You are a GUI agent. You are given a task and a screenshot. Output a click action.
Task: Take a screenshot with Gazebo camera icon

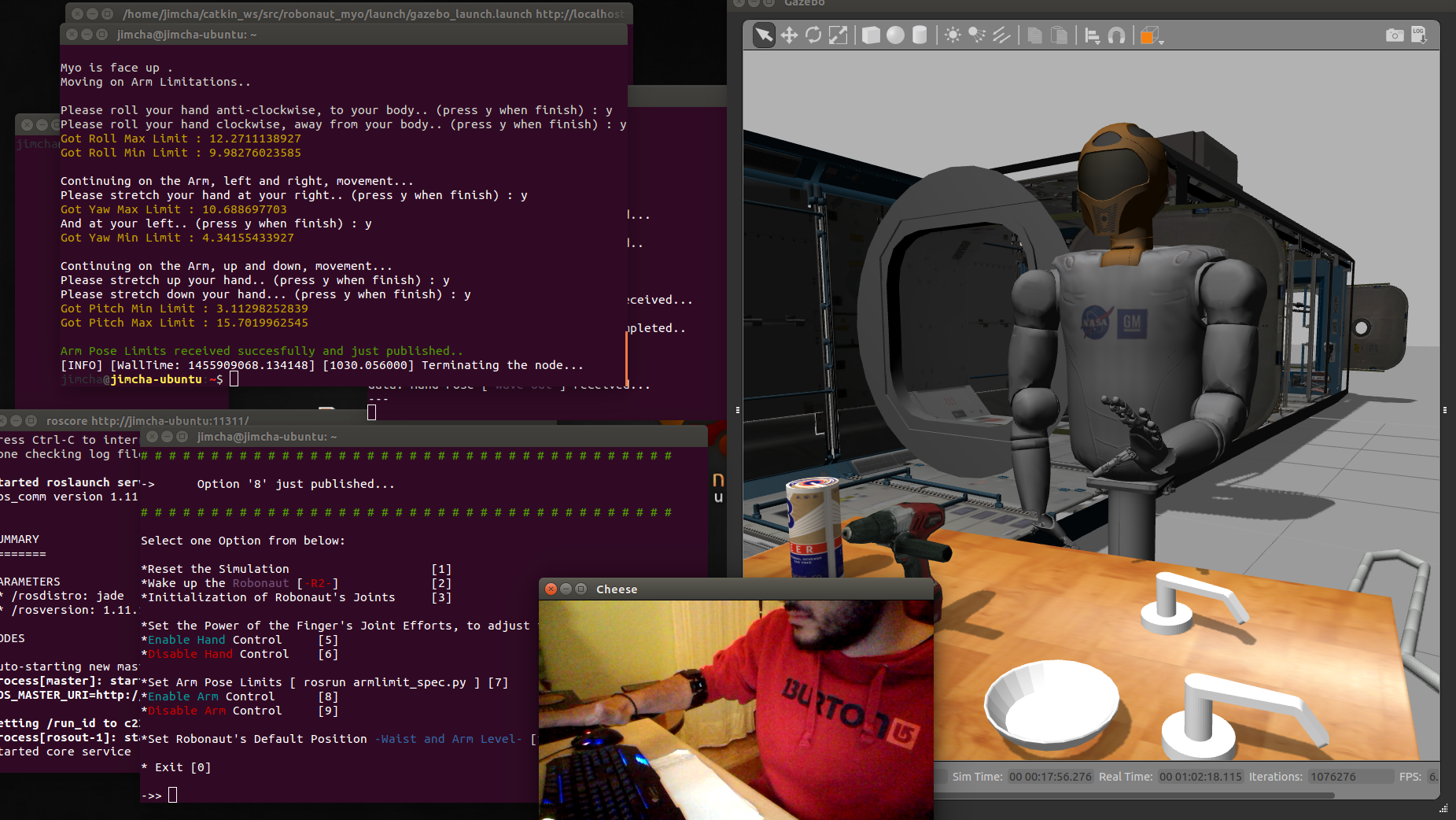coord(1395,35)
